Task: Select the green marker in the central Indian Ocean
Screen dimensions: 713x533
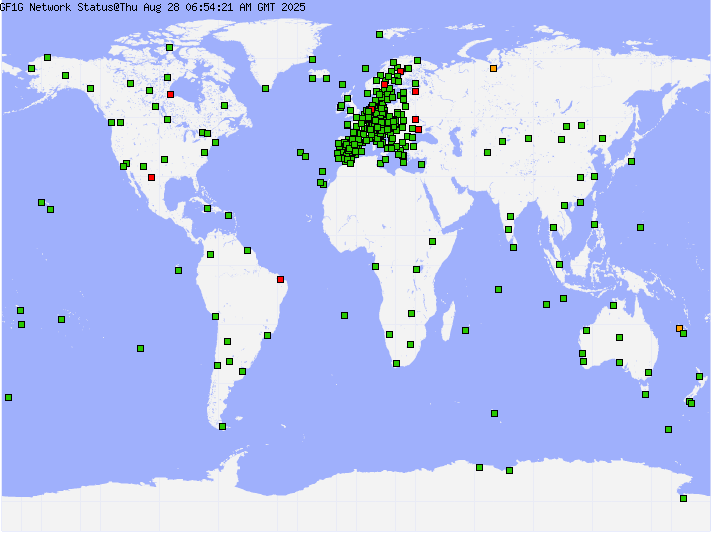Action: pyautogui.click(x=499, y=290)
